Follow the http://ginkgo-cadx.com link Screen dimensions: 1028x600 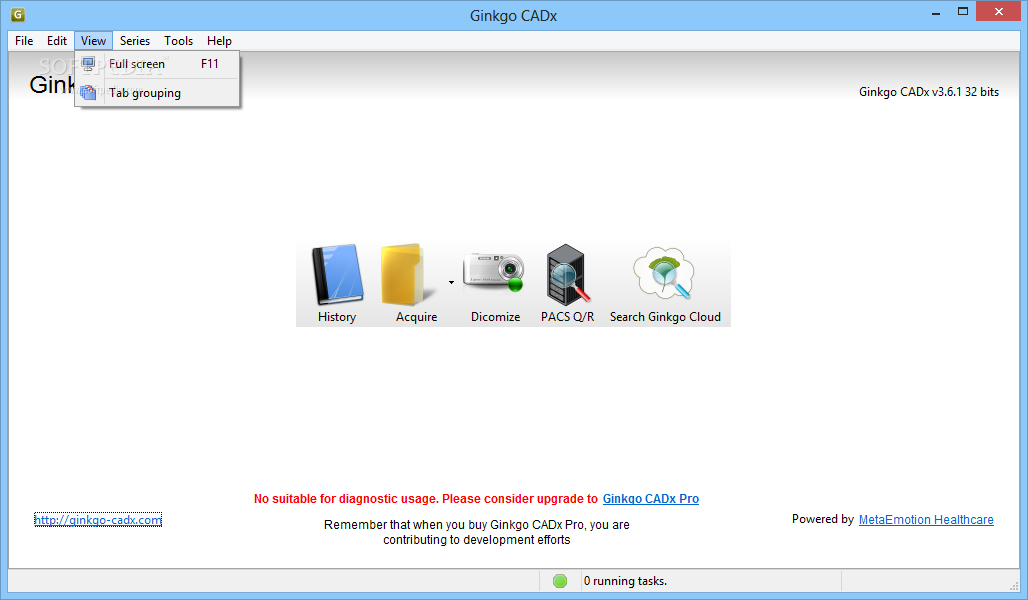tap(98, 520)
